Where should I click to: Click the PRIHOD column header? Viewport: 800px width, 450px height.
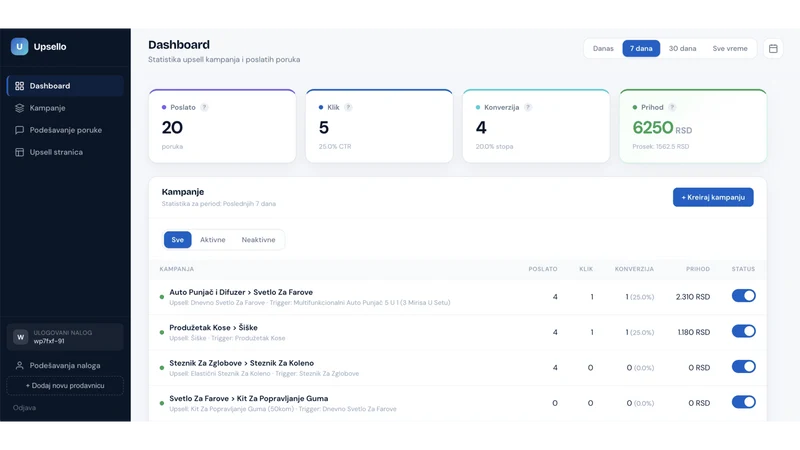(x=697, y=269)
